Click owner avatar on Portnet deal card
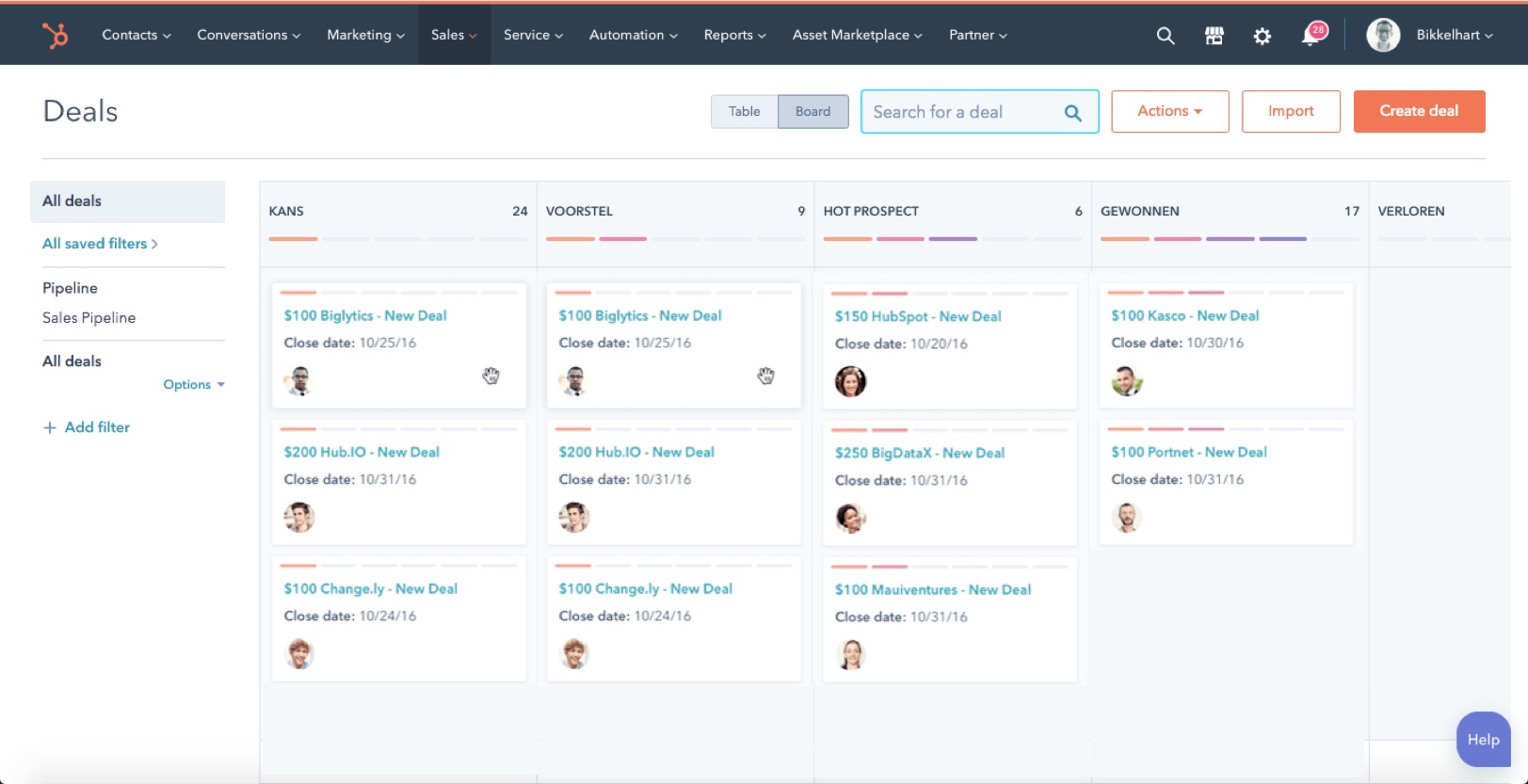The width and height of the screenshot is (1528, 784). tap(1127, 517)
